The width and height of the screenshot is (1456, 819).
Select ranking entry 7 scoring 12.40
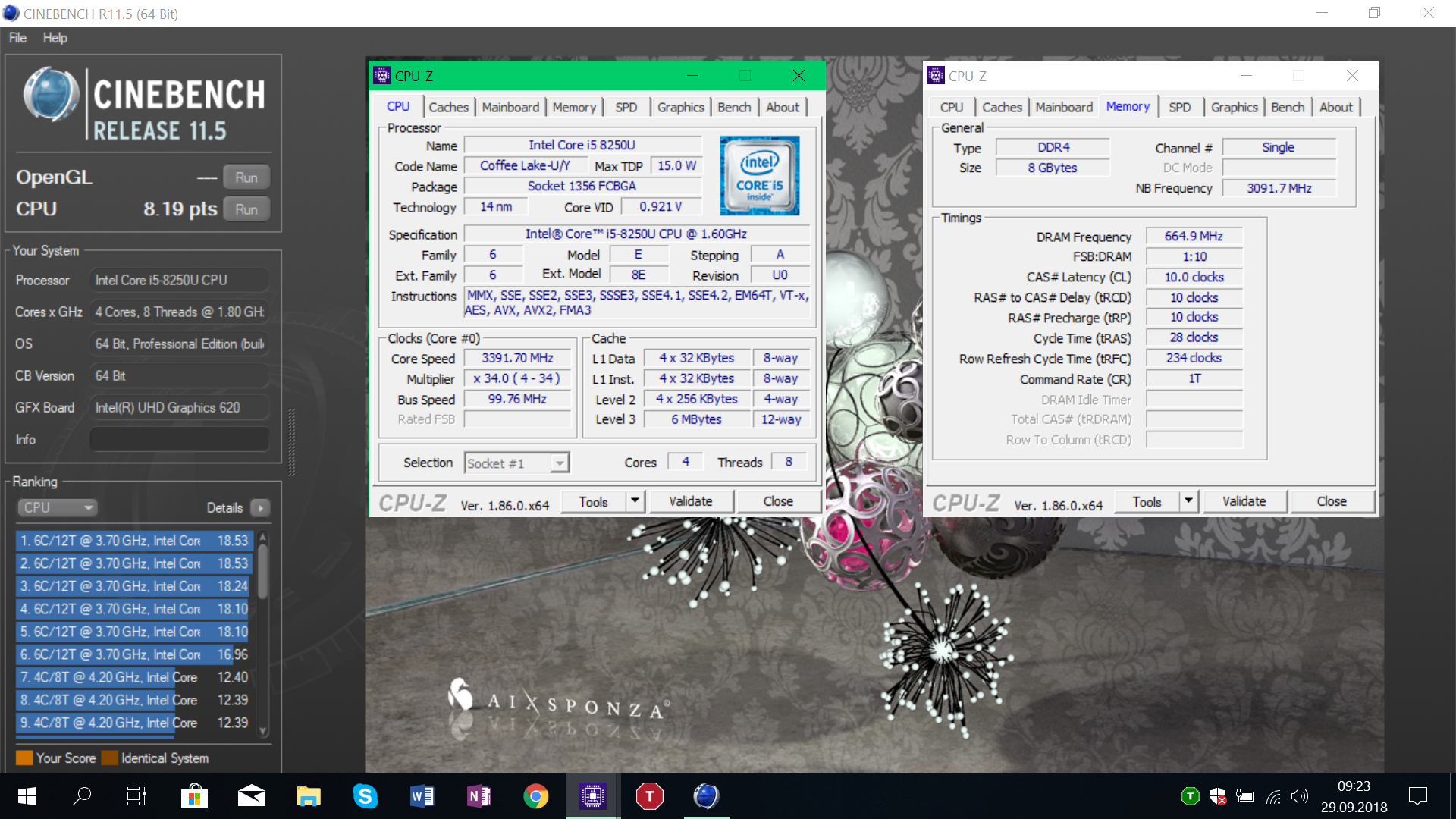(134, 677)
